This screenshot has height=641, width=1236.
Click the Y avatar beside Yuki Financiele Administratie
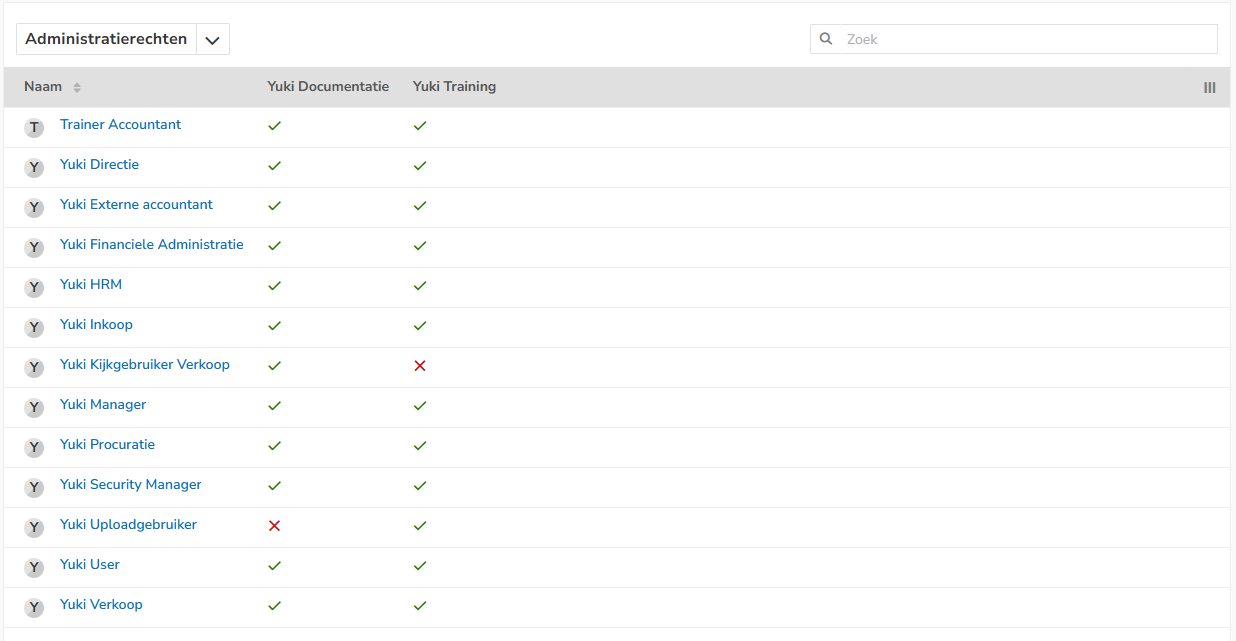(35, 248)
